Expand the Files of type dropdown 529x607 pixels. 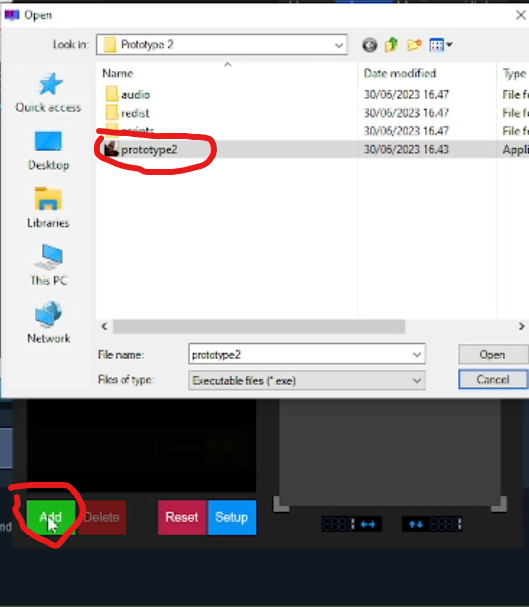coord(306,381)
